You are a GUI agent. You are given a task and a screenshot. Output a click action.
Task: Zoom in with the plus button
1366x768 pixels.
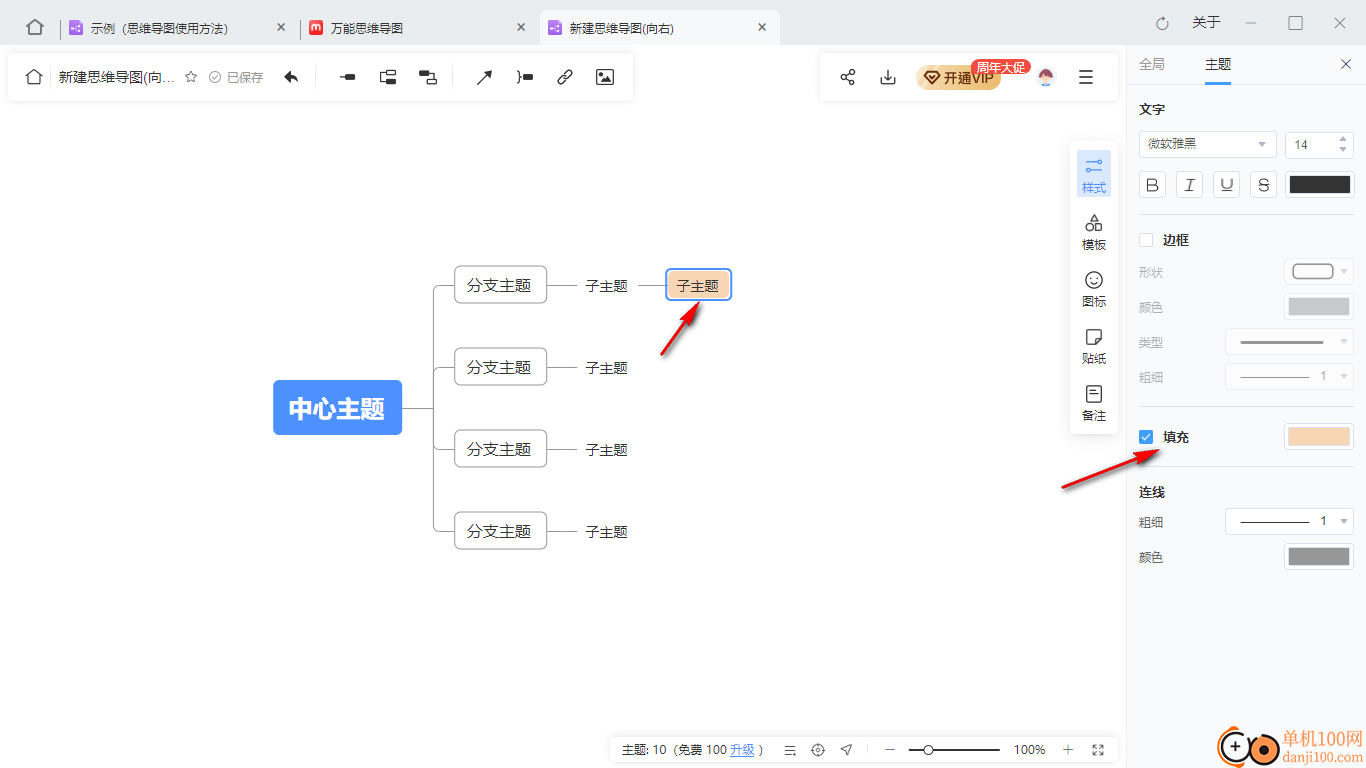[1068, 750]
